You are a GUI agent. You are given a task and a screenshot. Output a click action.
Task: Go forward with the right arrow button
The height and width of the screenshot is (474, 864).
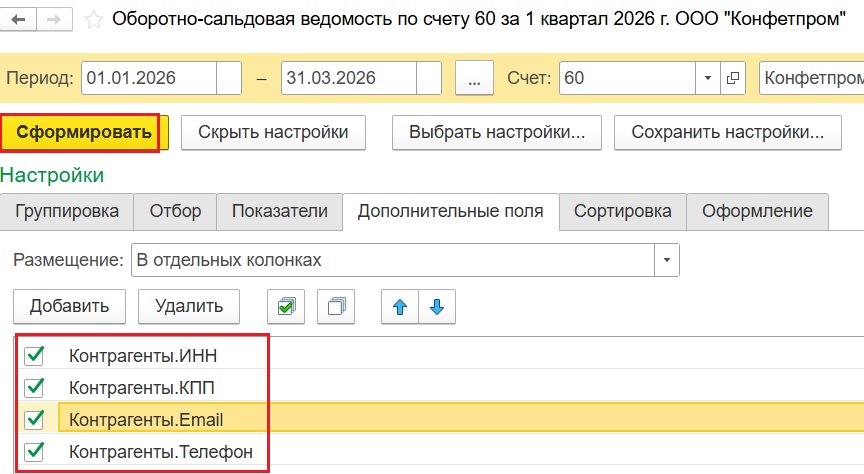coord(54,20)
